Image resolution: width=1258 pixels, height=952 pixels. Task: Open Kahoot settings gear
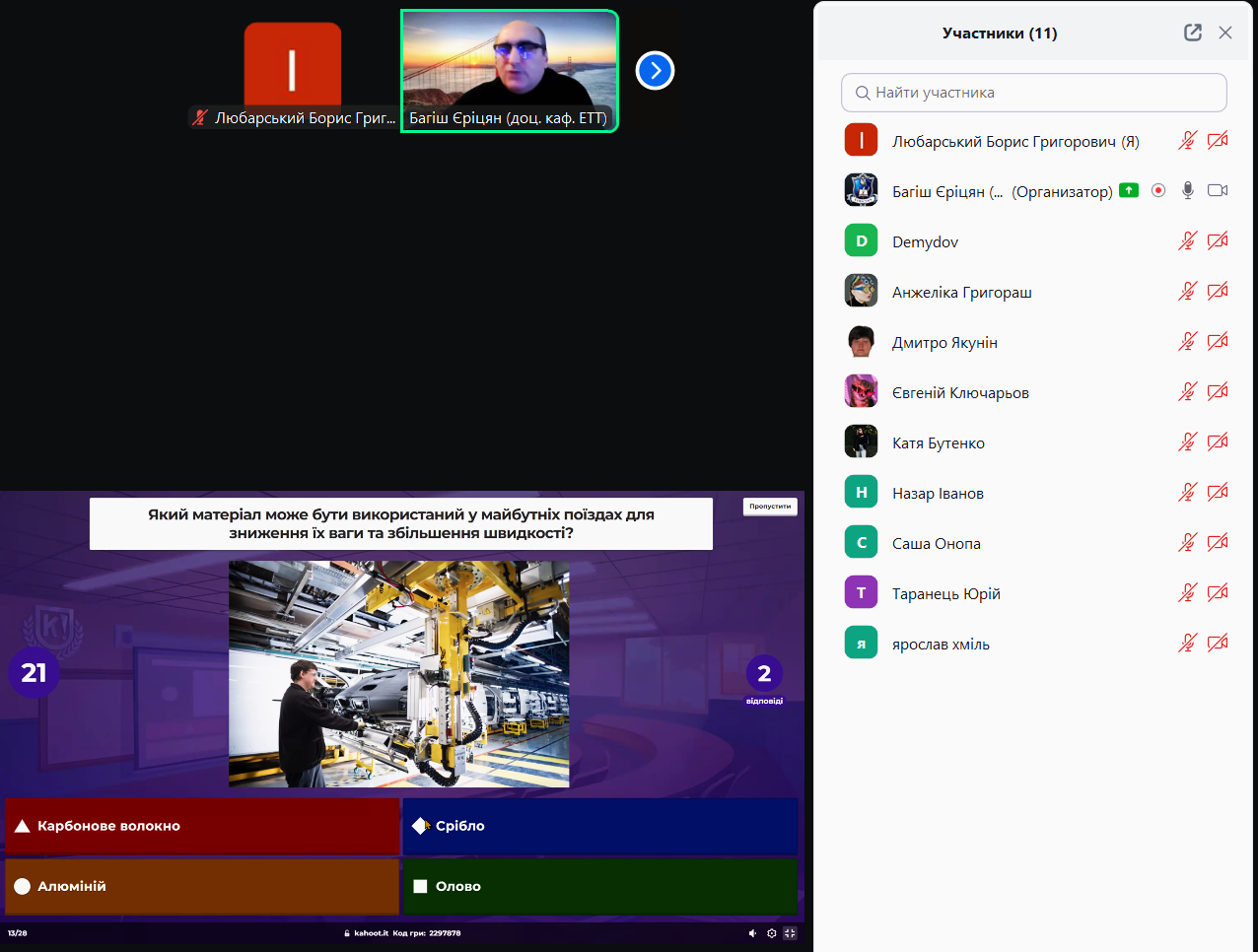click(x=771, y=933)
